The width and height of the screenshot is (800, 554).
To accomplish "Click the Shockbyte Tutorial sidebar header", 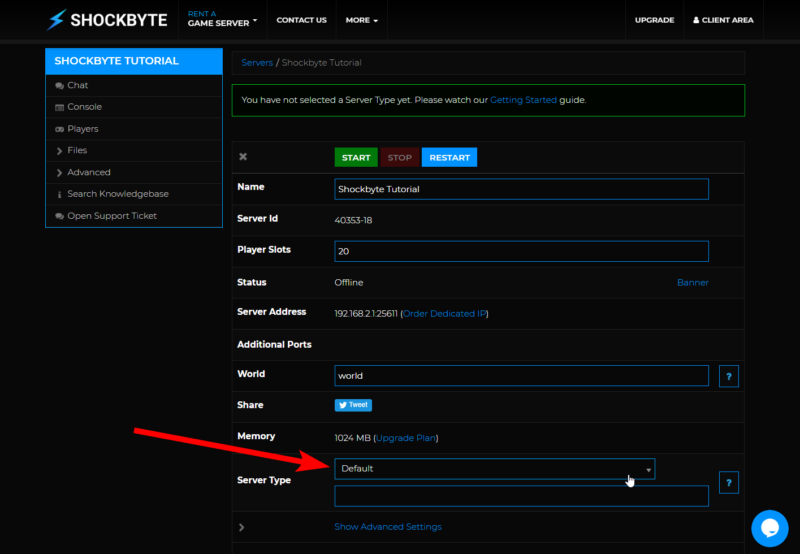I will 134,61.
